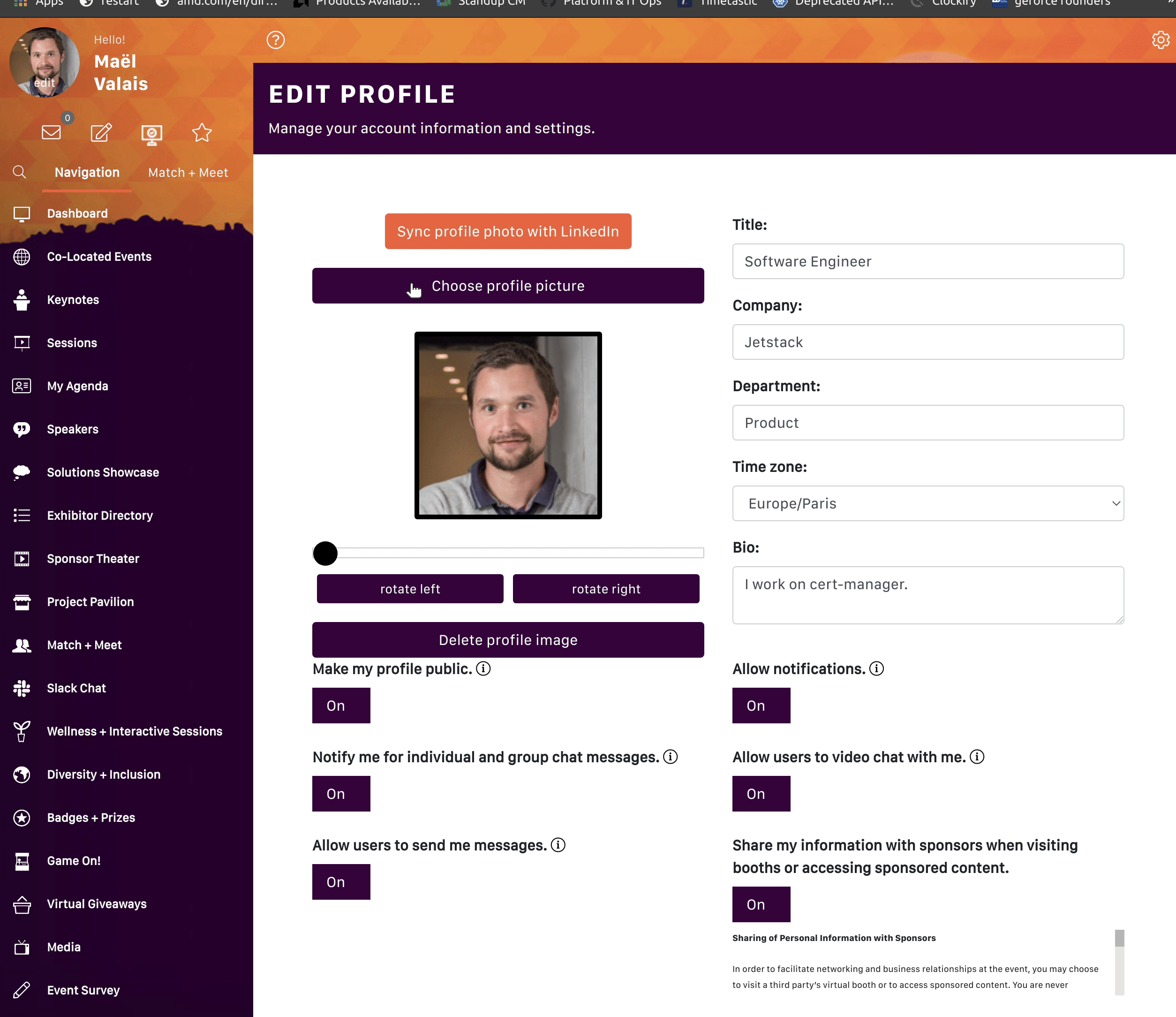Disable Allow users to video chat toggle
Screen dimensions: 1176x1017
[x=761, y=793]
